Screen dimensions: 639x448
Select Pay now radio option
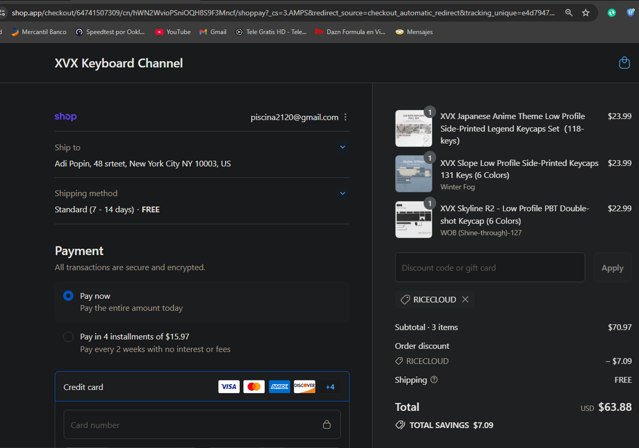68,296
